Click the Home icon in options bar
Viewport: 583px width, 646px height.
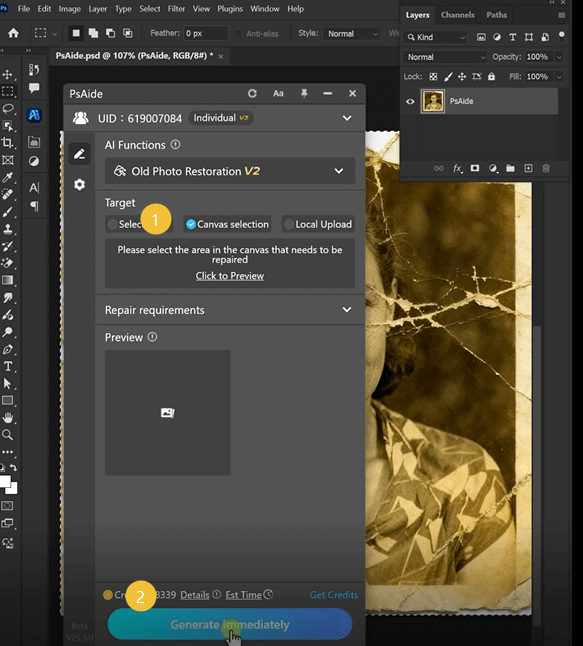click(x=13, y=33)
